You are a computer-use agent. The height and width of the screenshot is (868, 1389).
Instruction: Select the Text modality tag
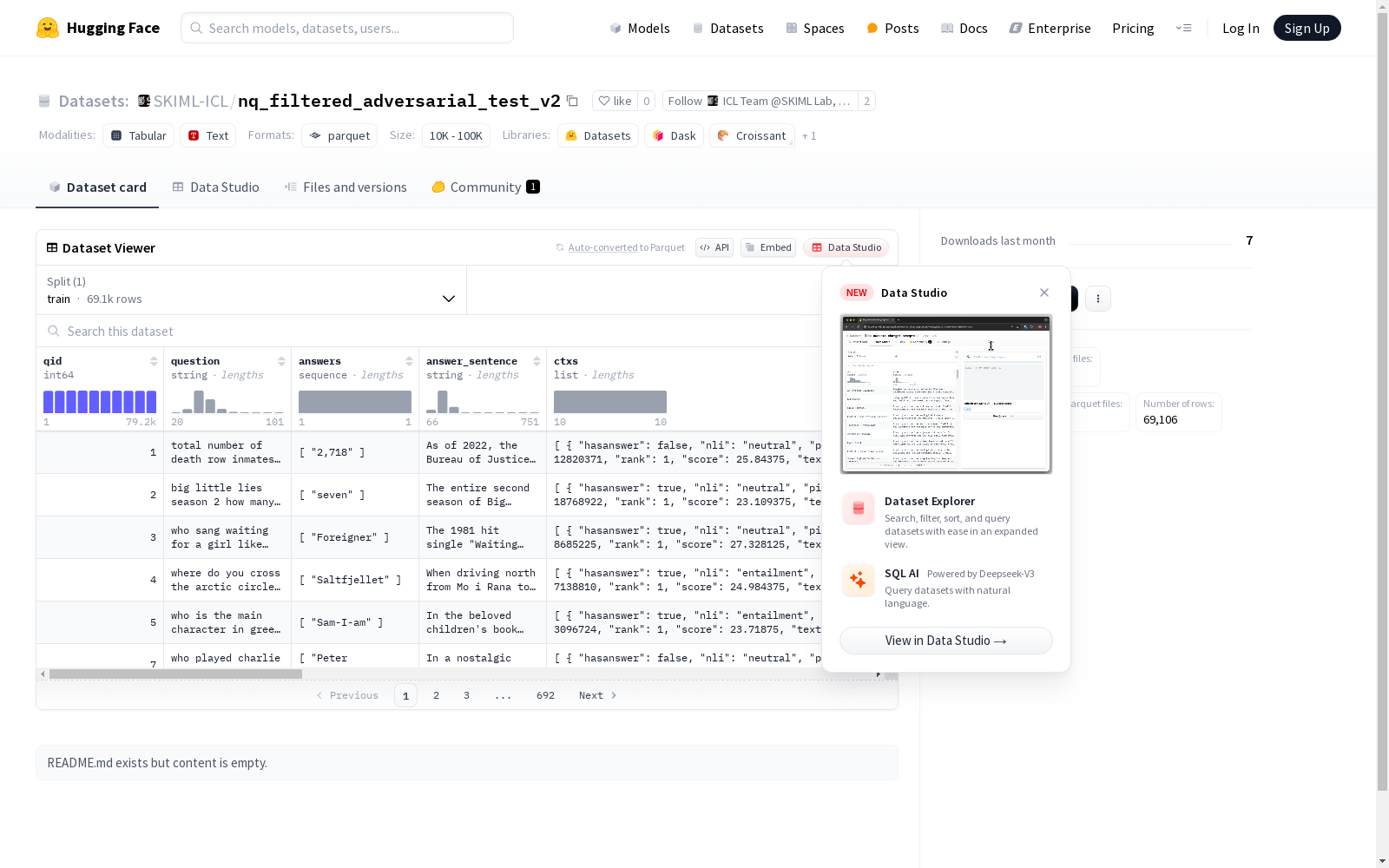tap(208, 135)
